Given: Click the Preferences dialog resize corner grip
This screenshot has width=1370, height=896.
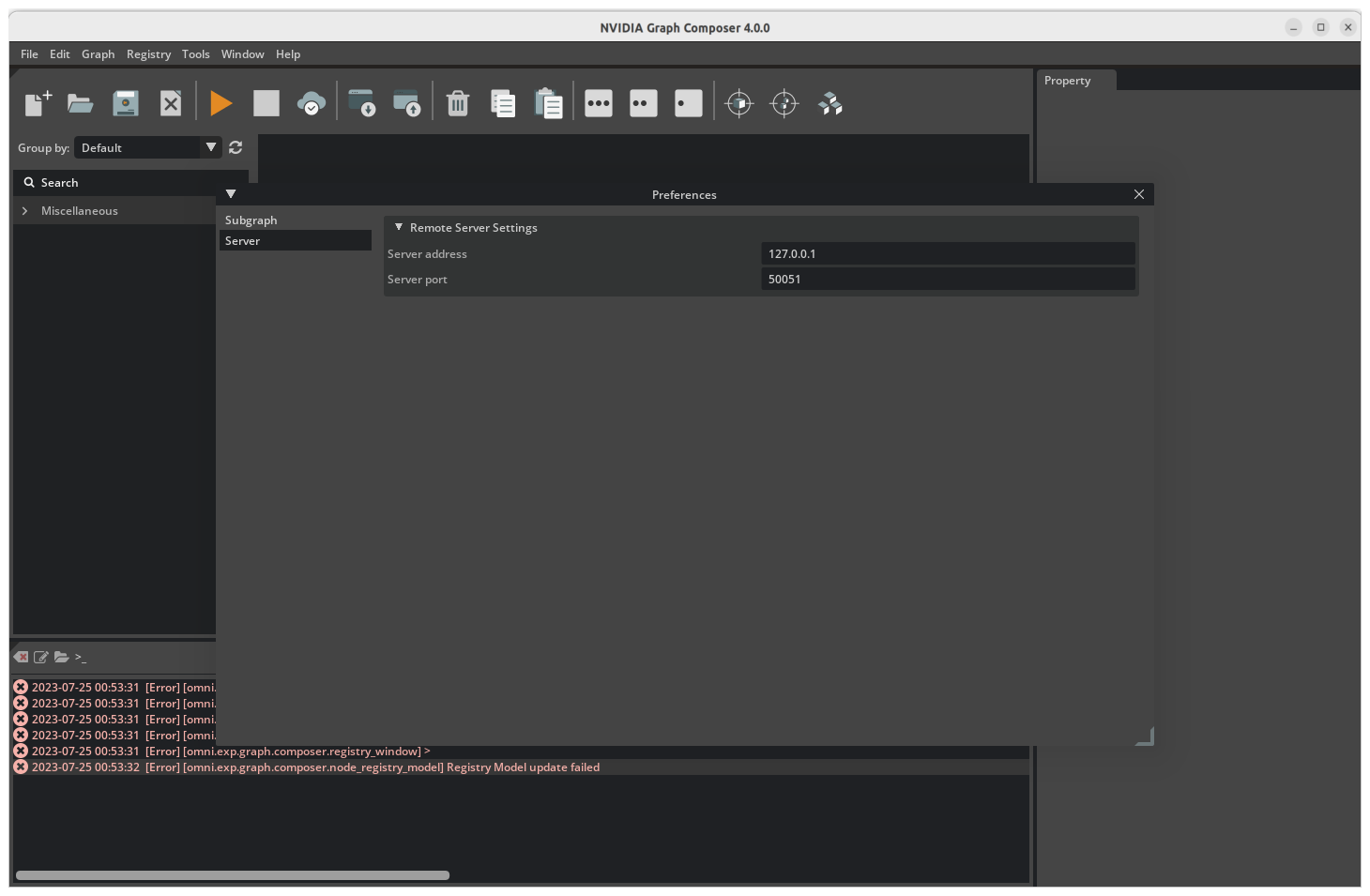Looking at the screenshot, I should click(1145, 737).
